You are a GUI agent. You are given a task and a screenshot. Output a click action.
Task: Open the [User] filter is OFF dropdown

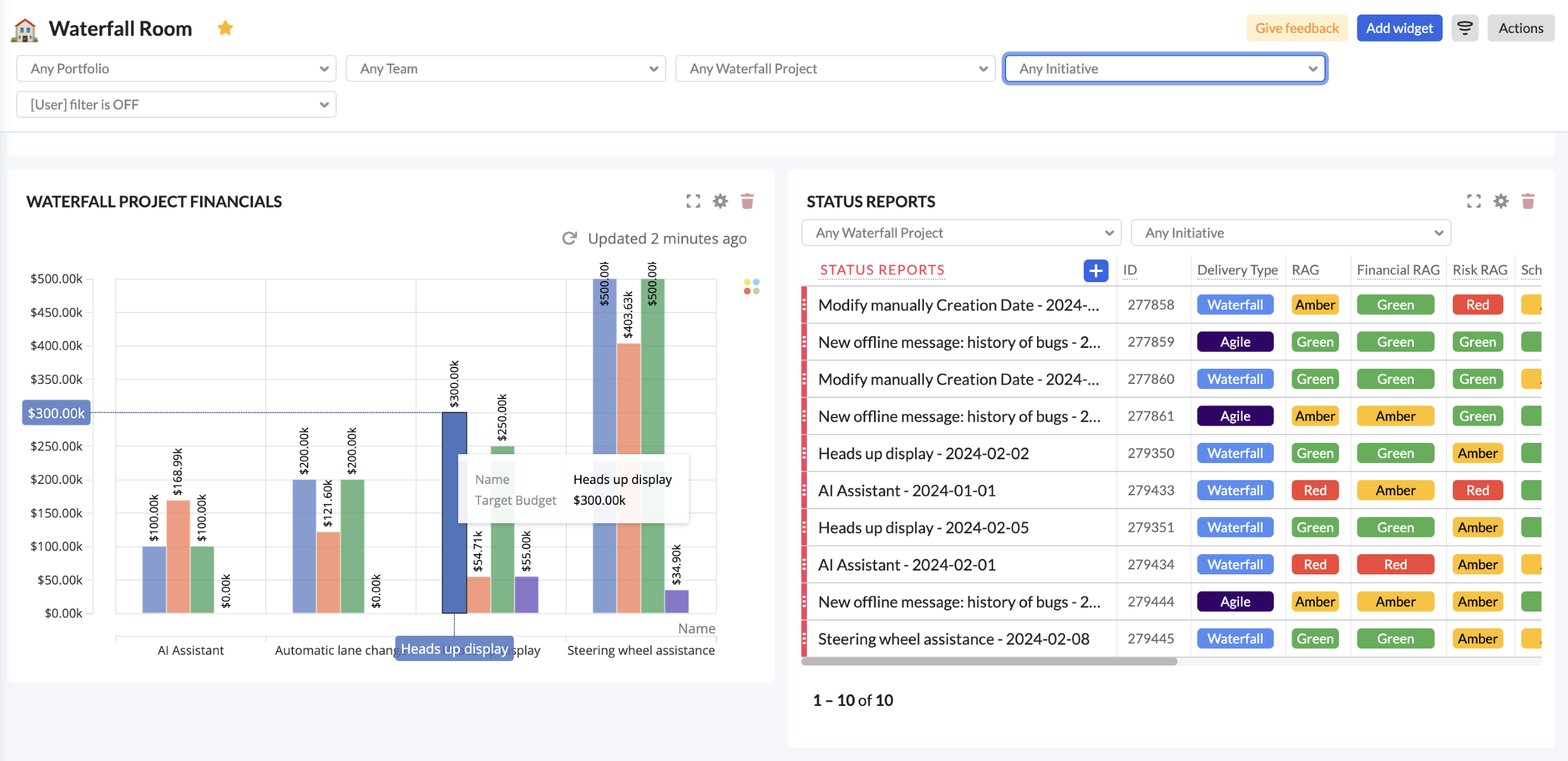click(177, 105)
